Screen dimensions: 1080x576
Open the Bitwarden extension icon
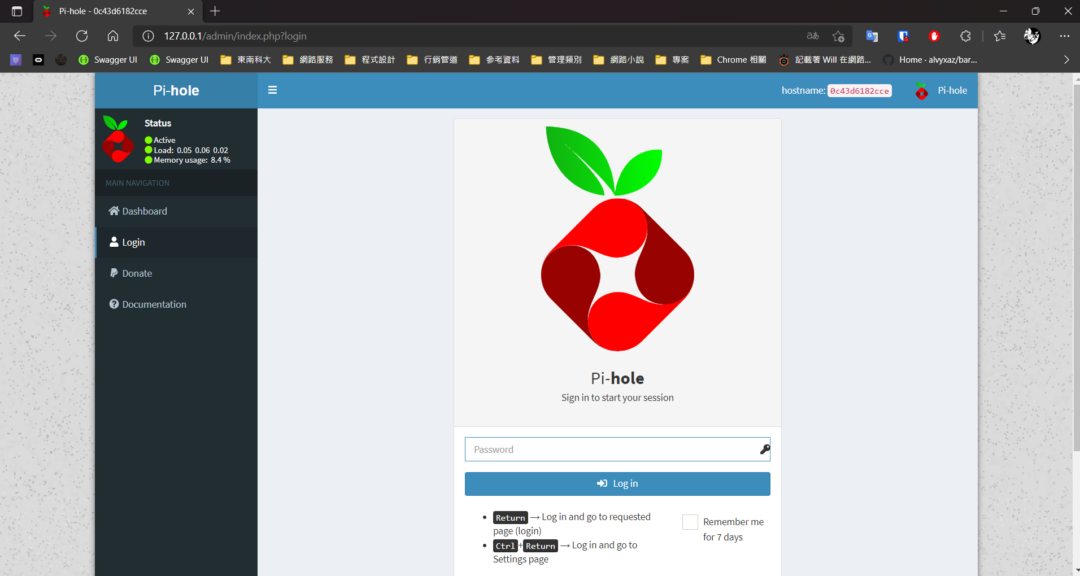(903, 36)
